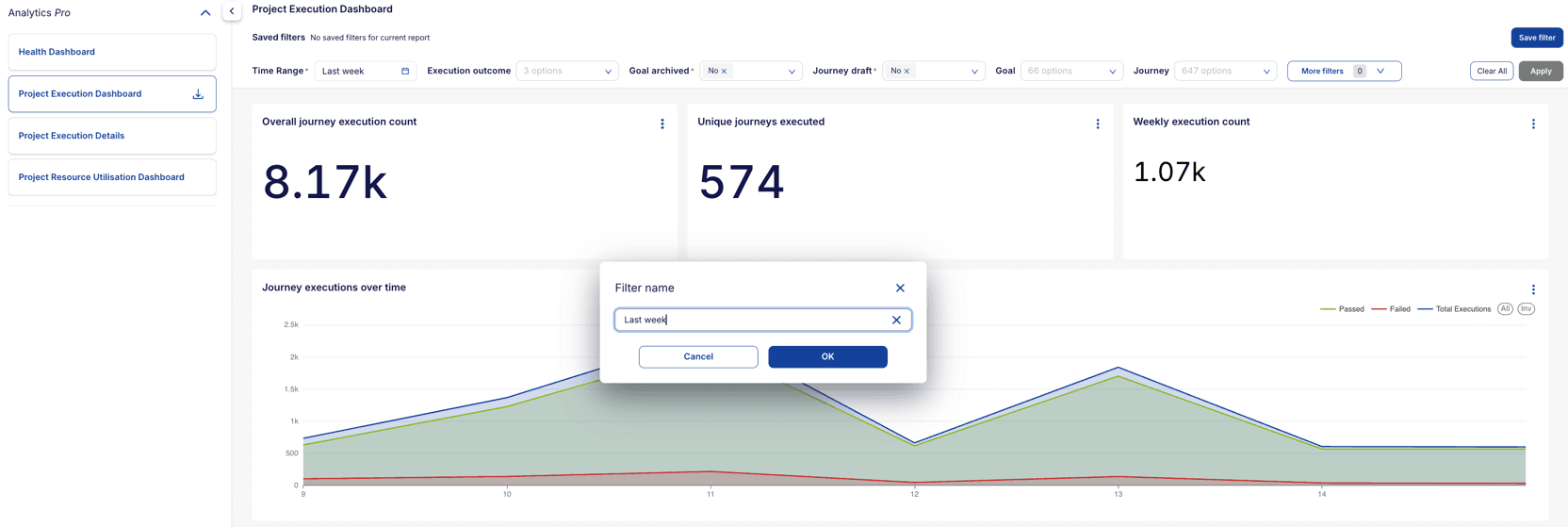
Task: Open Unique journeys executed options menu
Action: (x=1098, y=124)
